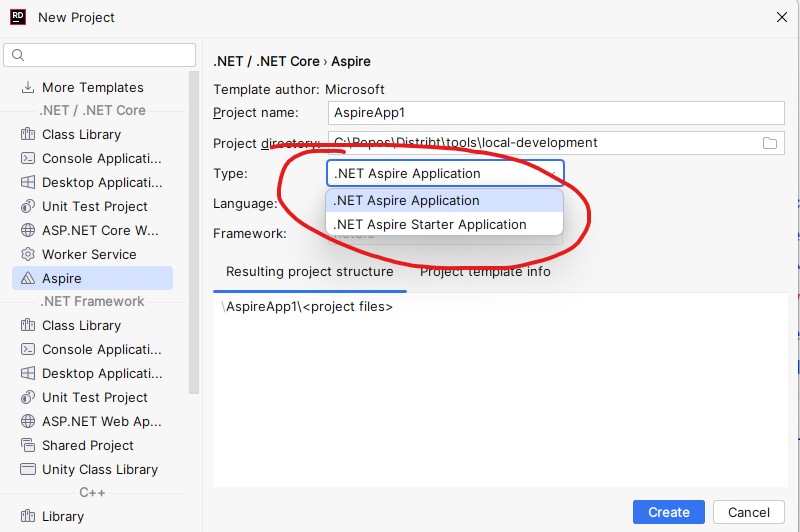Close the New Project dialog
Screen dimensions: 800x532
point(782,17)
